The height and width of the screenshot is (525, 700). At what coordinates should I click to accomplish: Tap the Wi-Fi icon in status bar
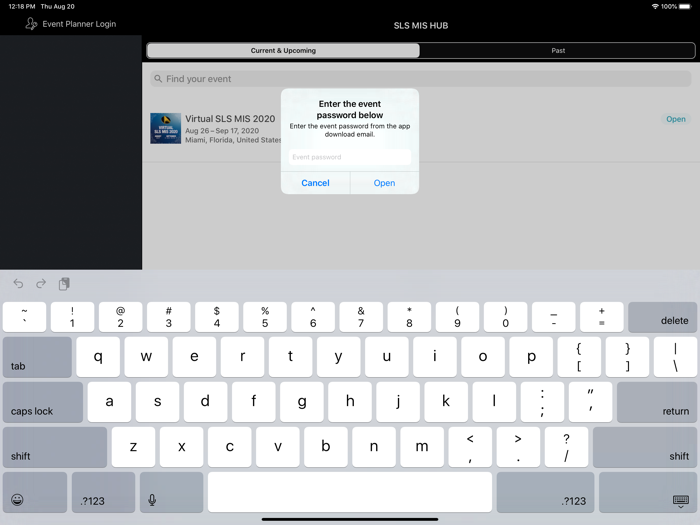click(655, 7)
